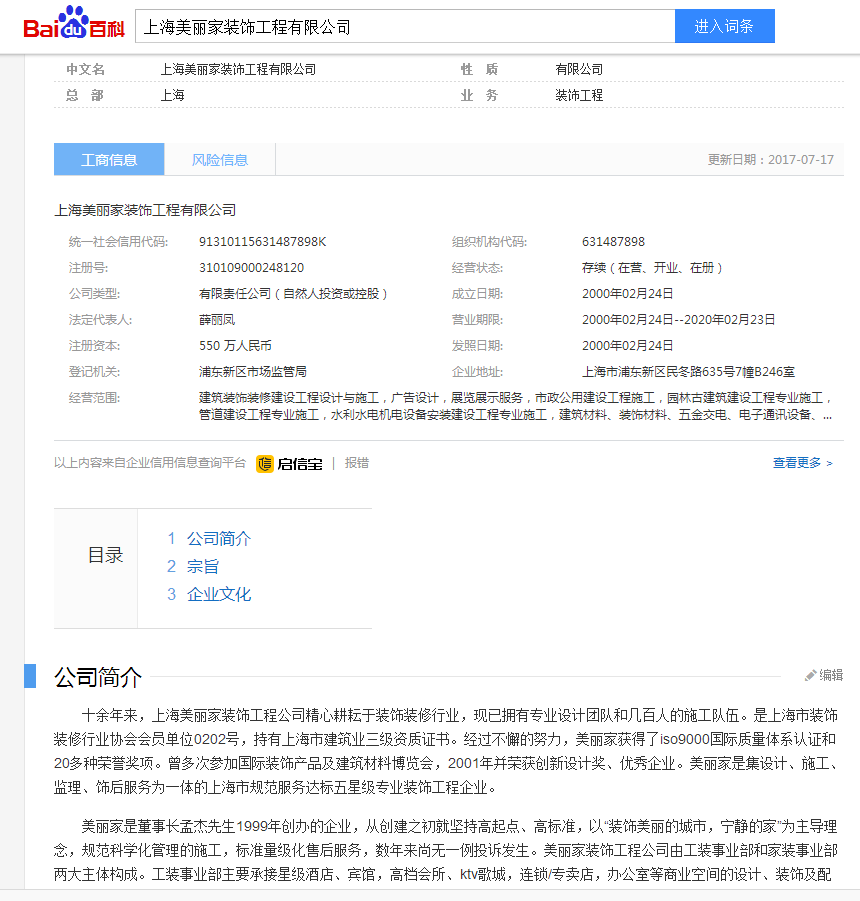
Task: Open the 风险信息 tab
Action: (220, 160)
